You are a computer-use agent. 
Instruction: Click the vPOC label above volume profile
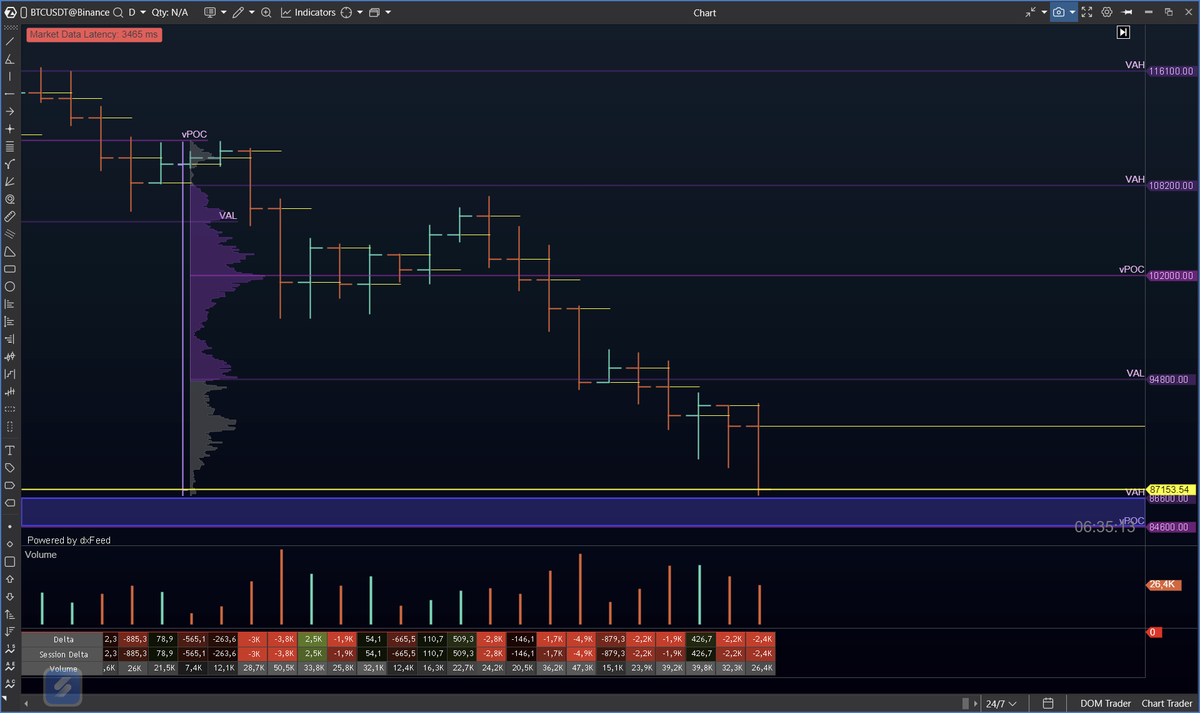pos(194,133)
